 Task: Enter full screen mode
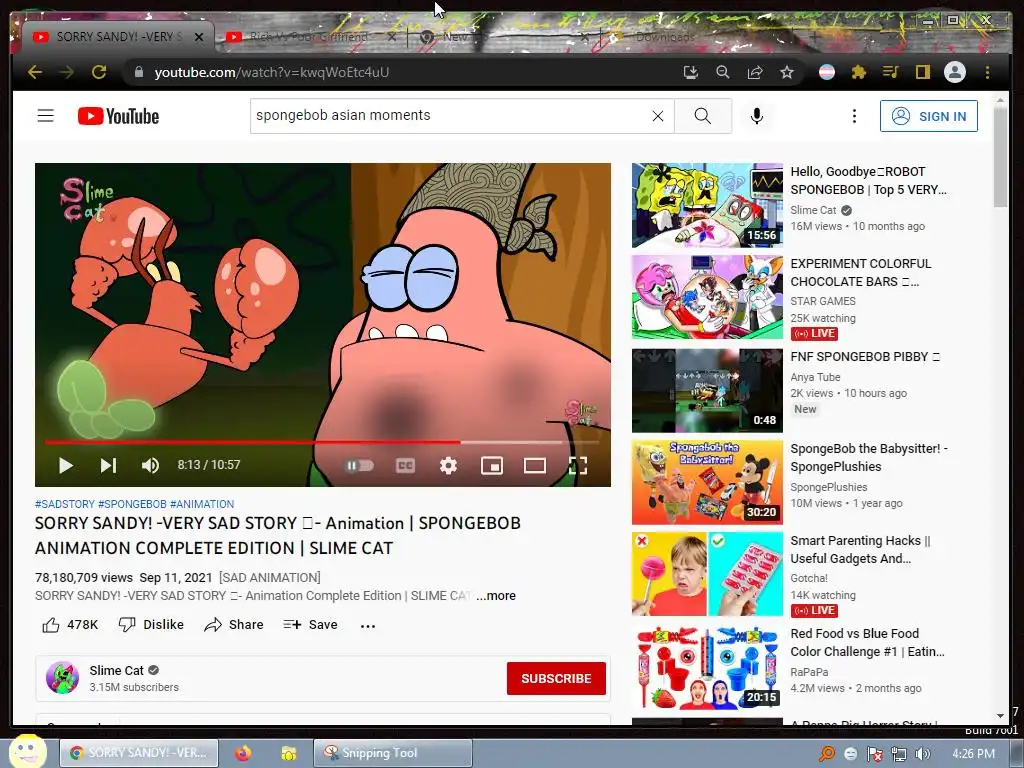[x=578, y=465]
